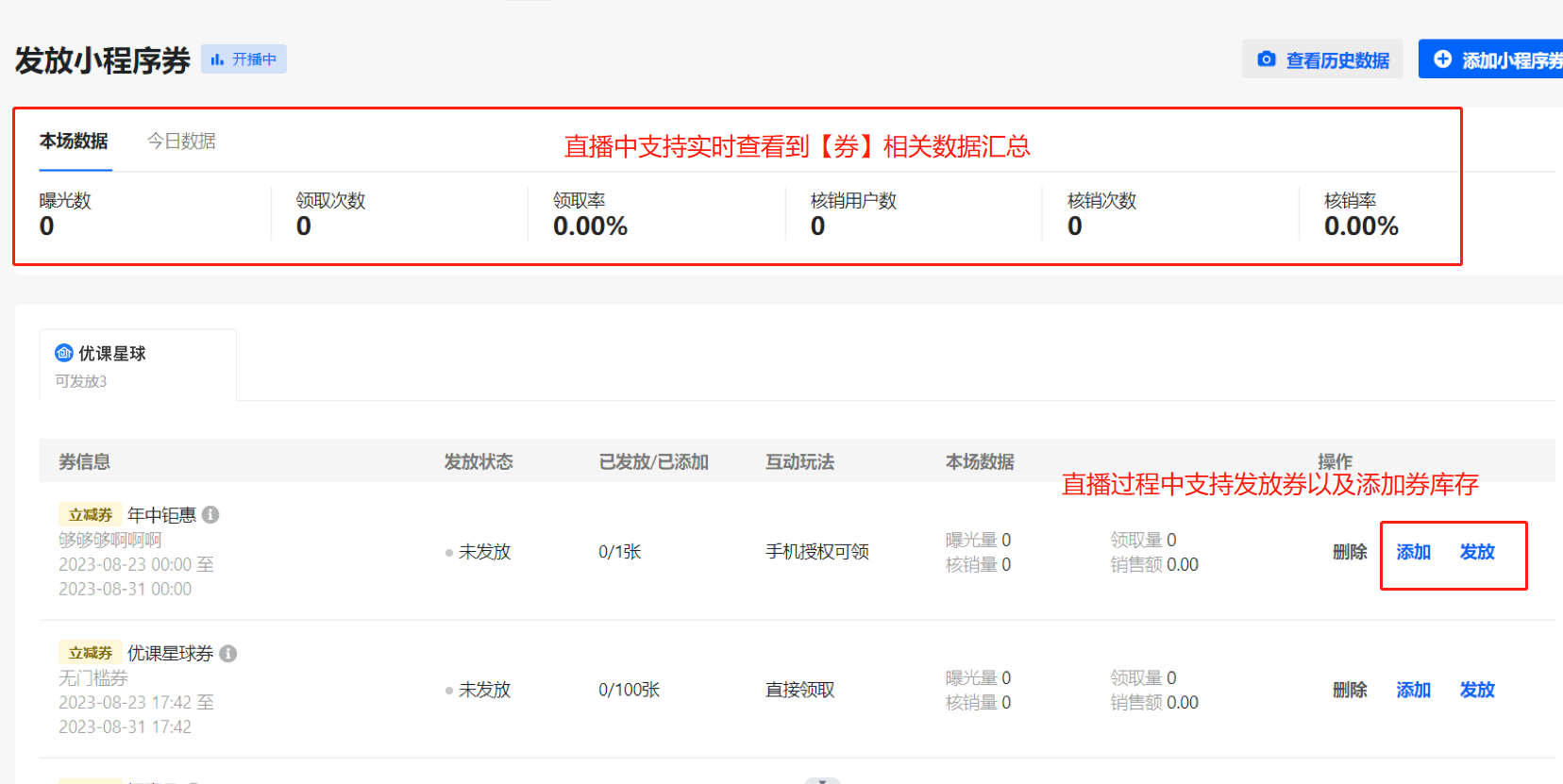Viewport: 1563px width, 784px height.
Task: Switch to the 今日数据 tab
Action: (x=181, y=141)
